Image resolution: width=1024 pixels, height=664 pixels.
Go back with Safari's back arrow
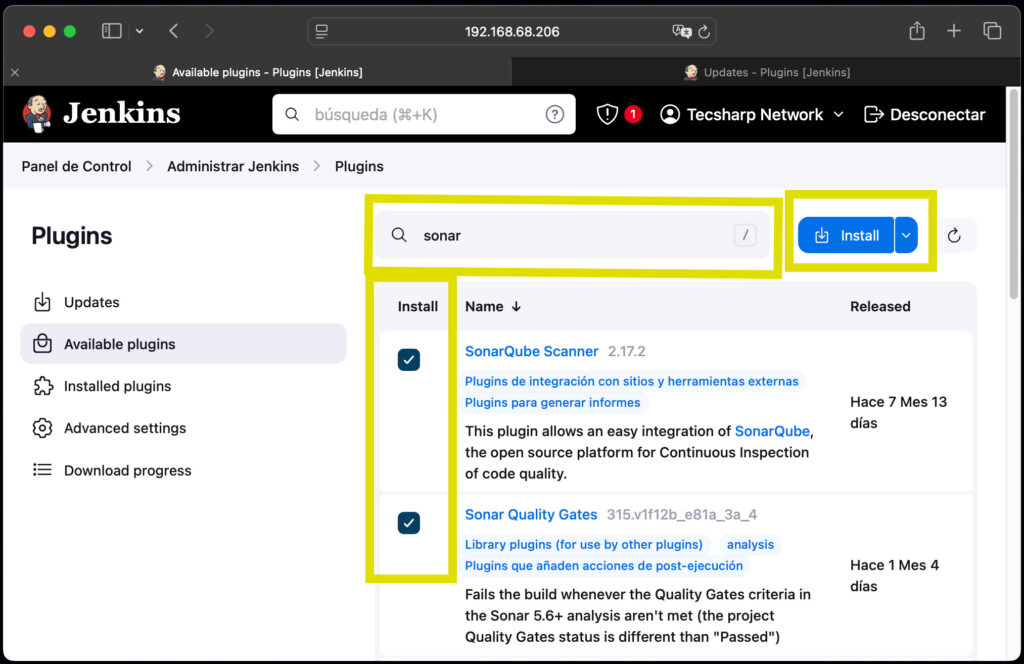click(x=174, y=31)
